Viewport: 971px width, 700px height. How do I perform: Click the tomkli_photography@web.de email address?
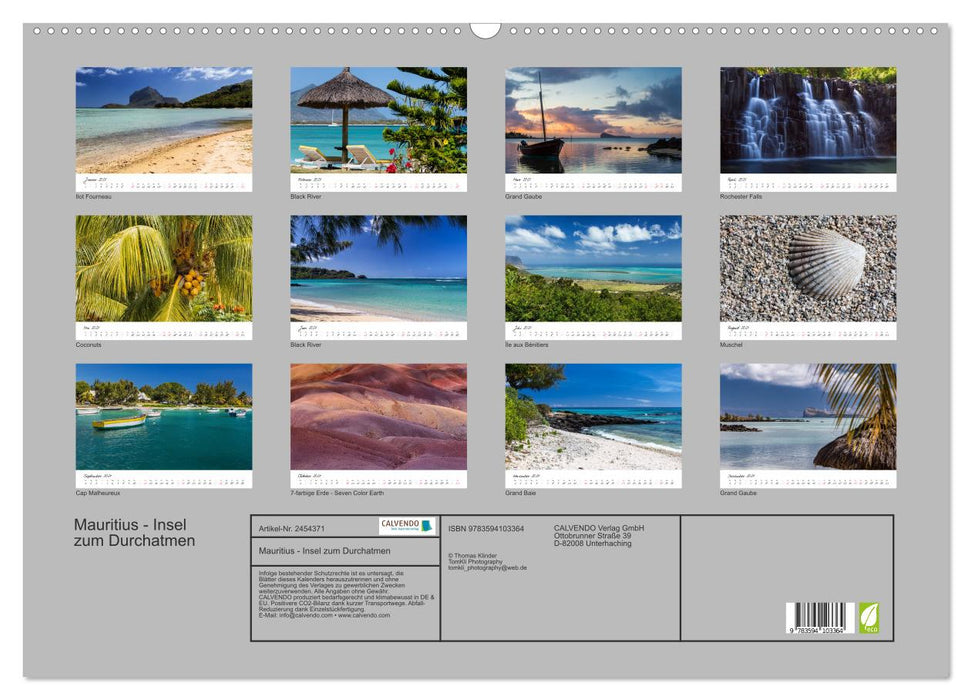pos(487,567)
